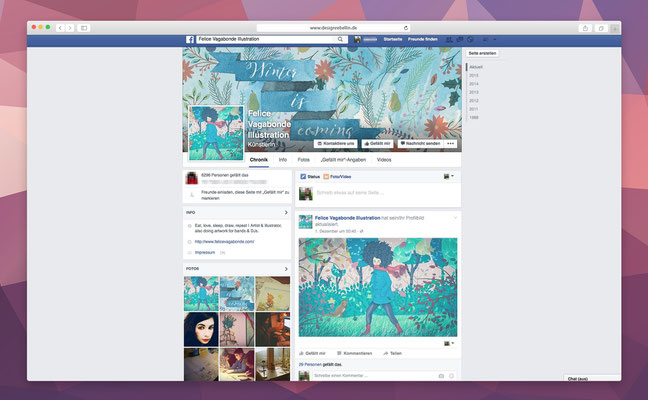Switch to the Videos tab
The height and width of the screenshot is (400, 648).
click(384, 160)
